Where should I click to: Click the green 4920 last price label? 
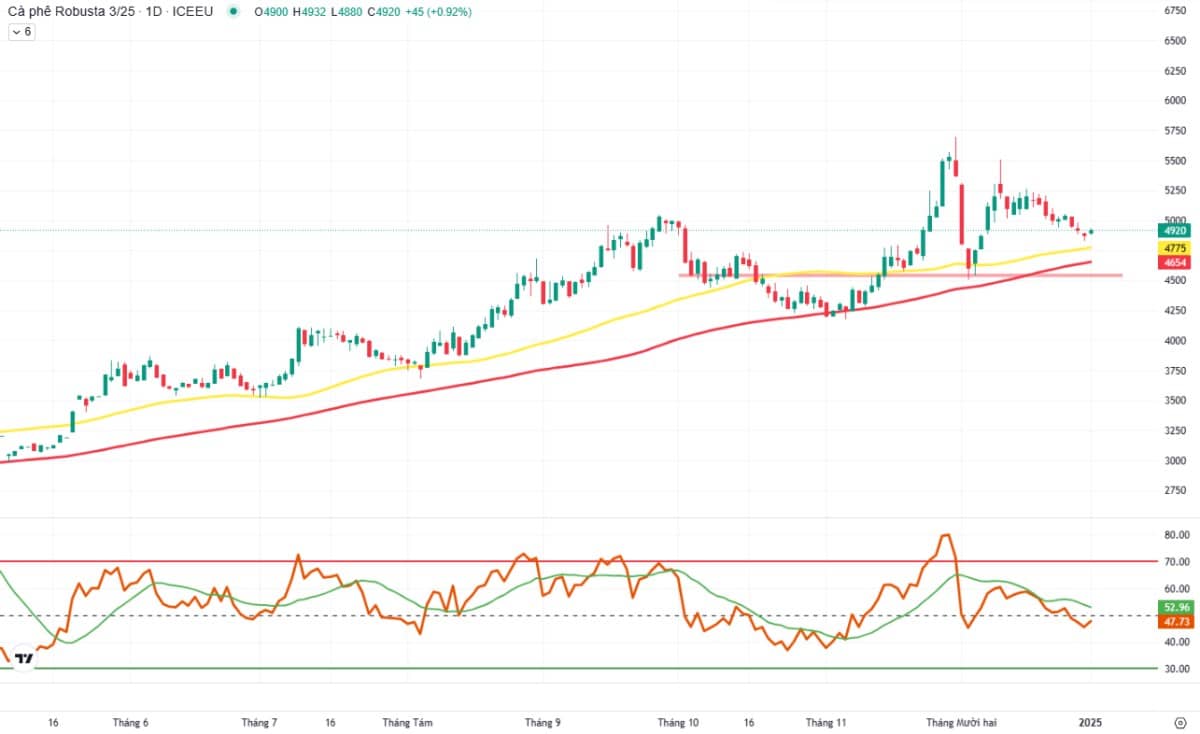click(x=1174, y=230)
